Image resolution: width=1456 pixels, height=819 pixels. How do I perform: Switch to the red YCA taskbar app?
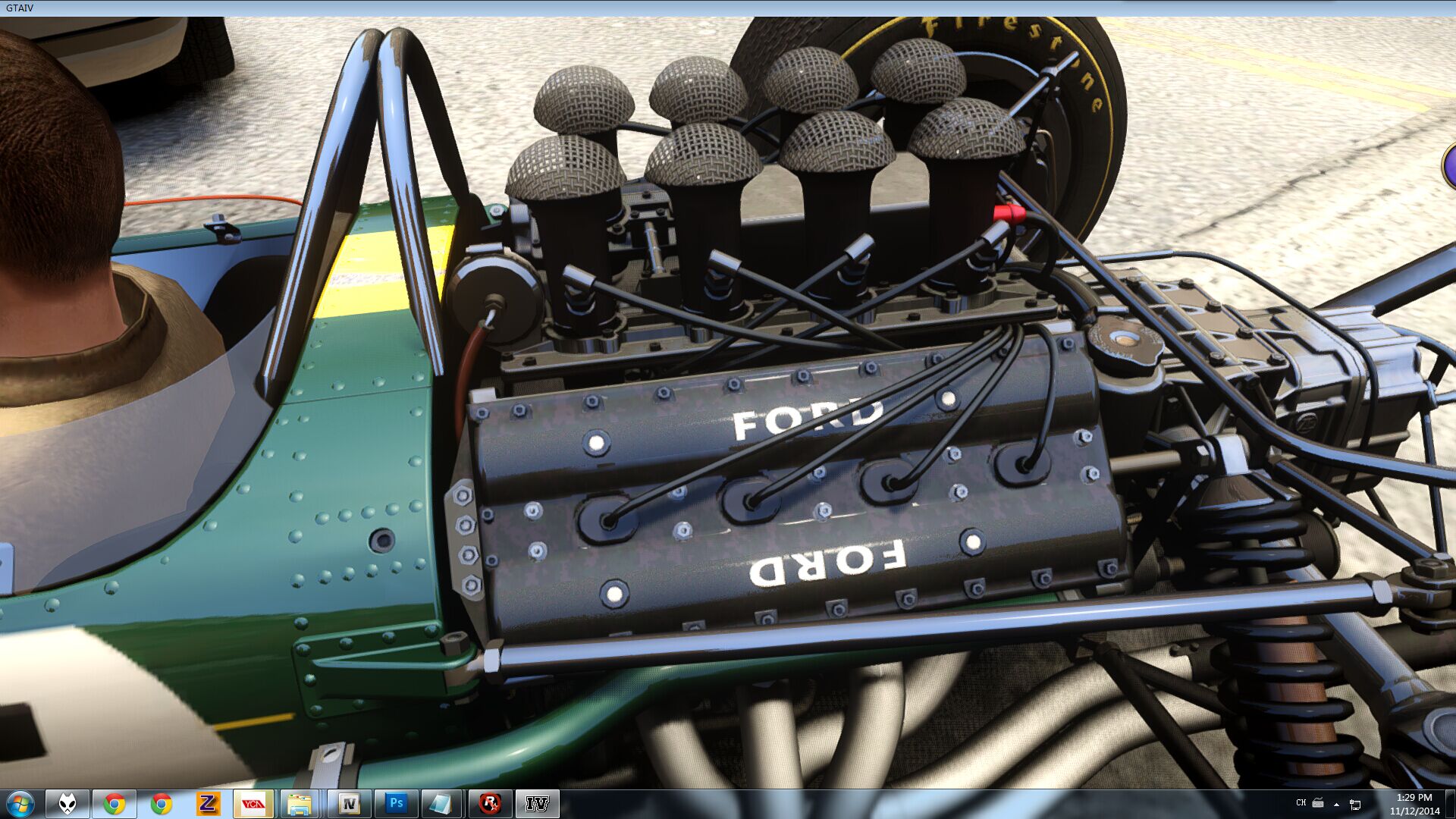tap(253, 804)
